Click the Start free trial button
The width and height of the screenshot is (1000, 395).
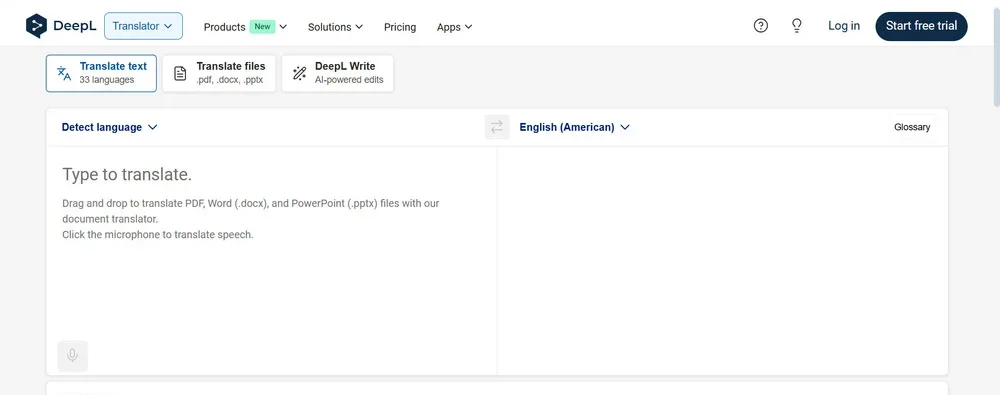(x=922, y=26)
